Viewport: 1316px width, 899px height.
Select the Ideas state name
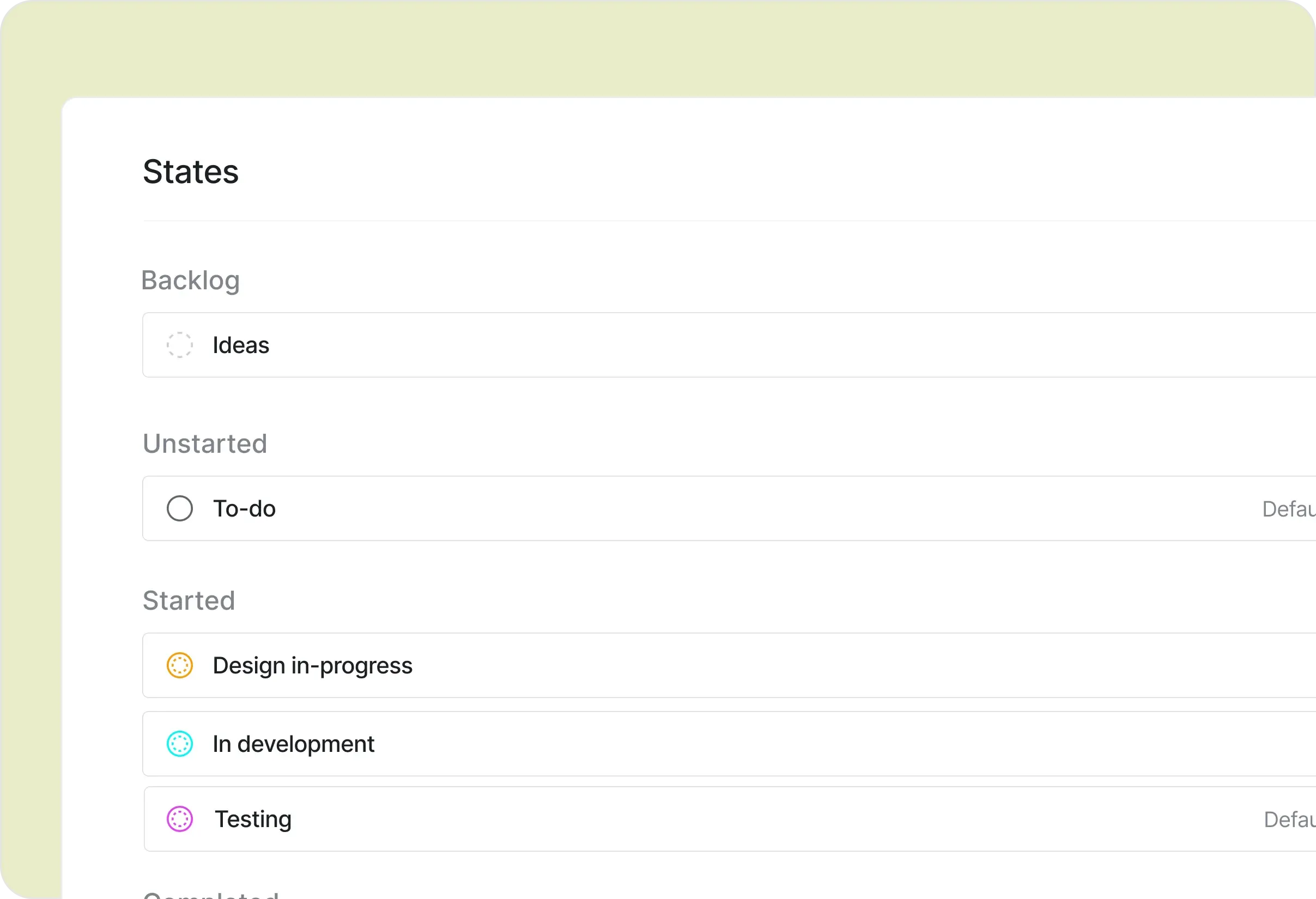(x=241, y=345)
